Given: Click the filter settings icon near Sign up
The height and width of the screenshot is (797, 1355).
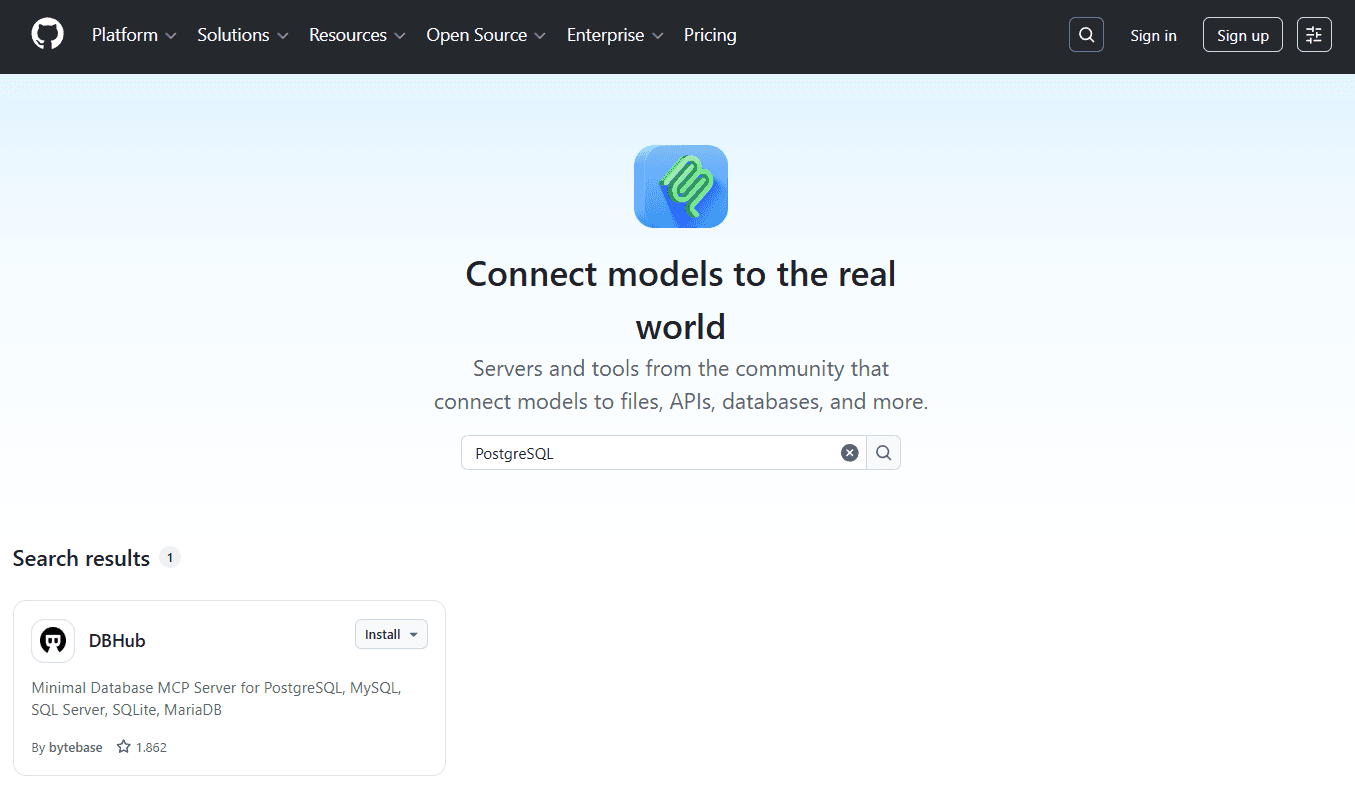Looking at the screenshot, I should (1314, 34).
